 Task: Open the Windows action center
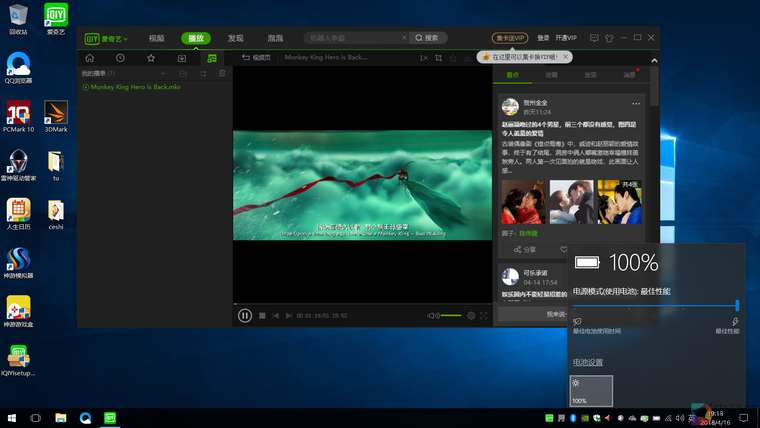pyautogui.click(x=744, y=418)
